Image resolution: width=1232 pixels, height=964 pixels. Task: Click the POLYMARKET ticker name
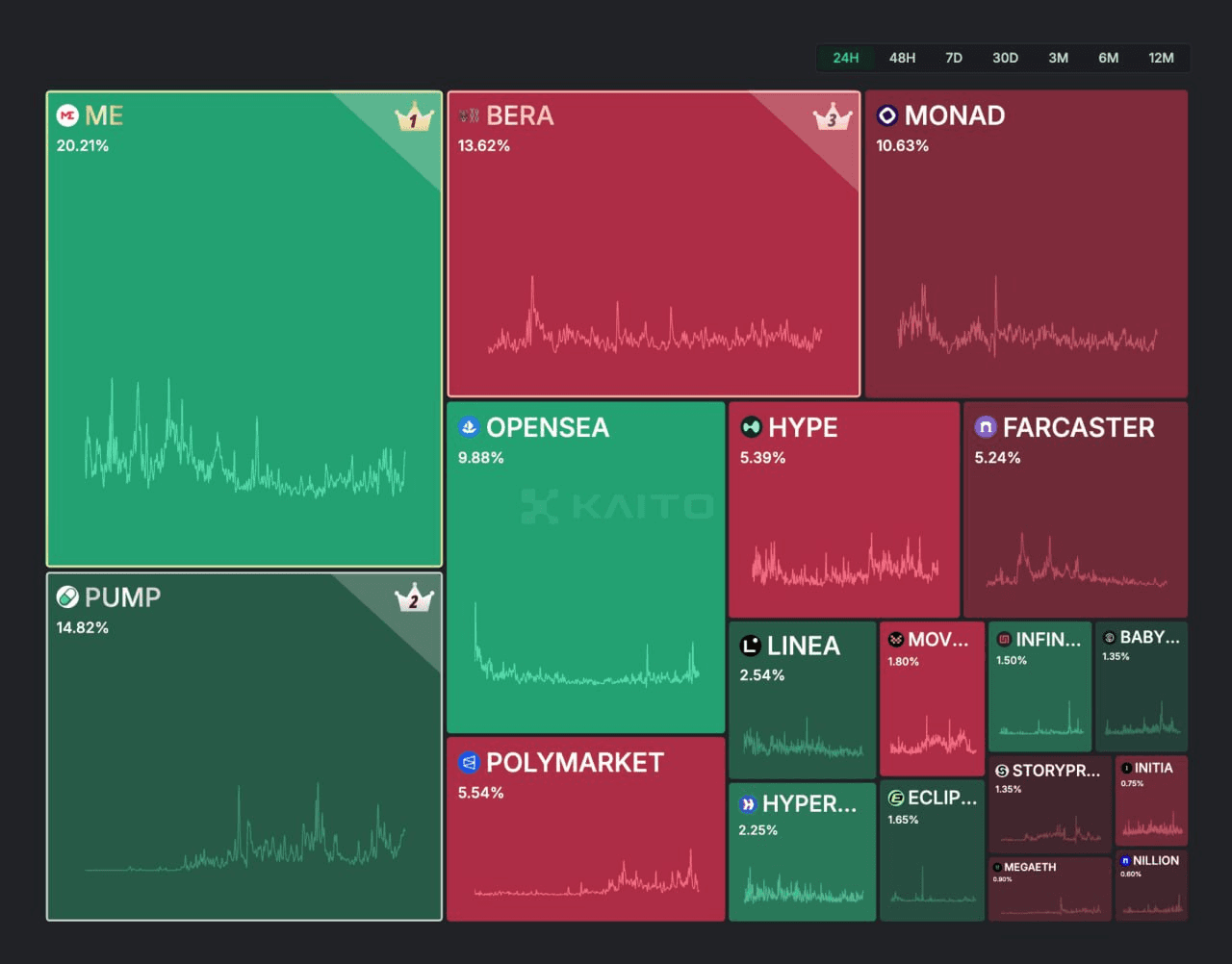click(575, 763)
